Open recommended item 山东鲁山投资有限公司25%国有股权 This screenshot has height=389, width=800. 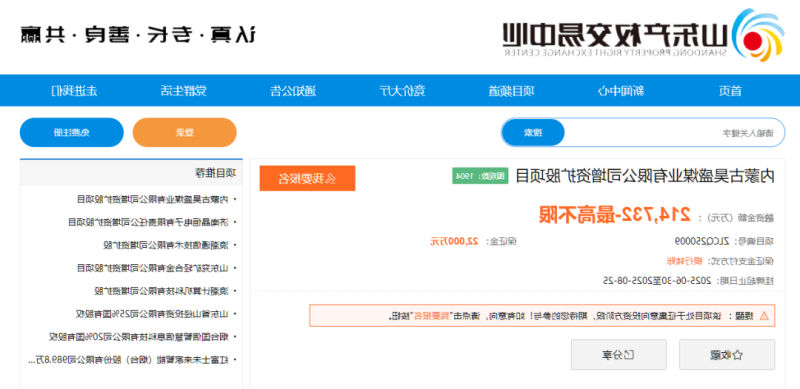[152, 313]
